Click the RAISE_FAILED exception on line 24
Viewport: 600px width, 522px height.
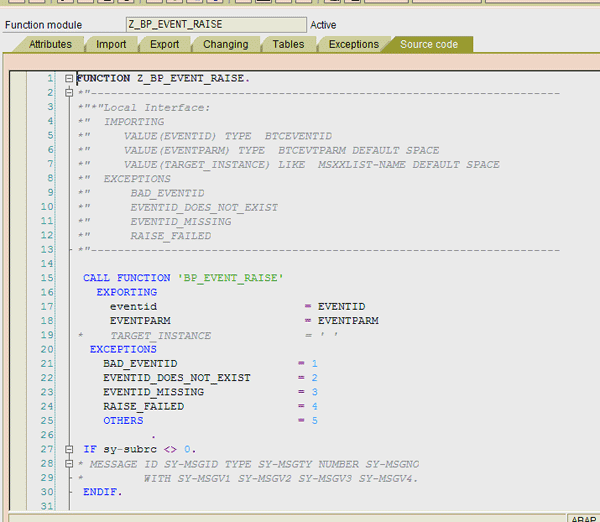point(143,406)
